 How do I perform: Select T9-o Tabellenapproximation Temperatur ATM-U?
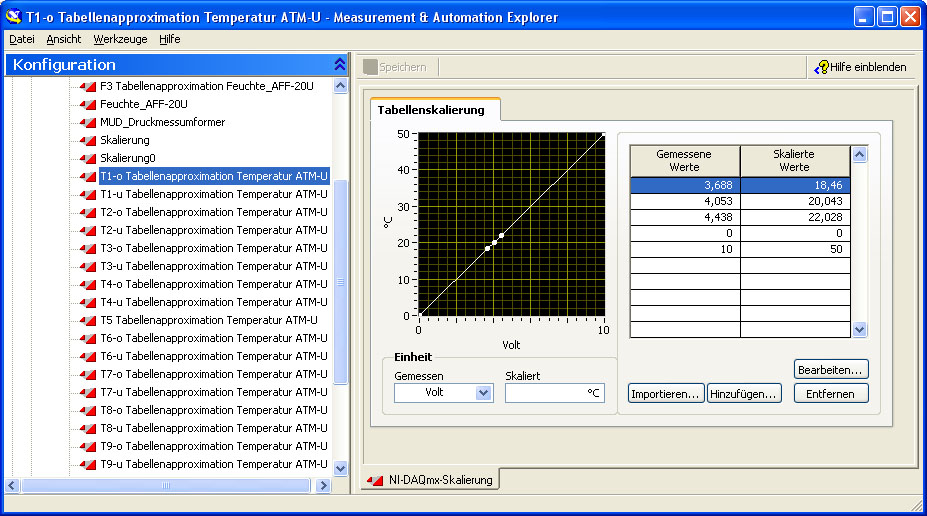coord(213,446)
